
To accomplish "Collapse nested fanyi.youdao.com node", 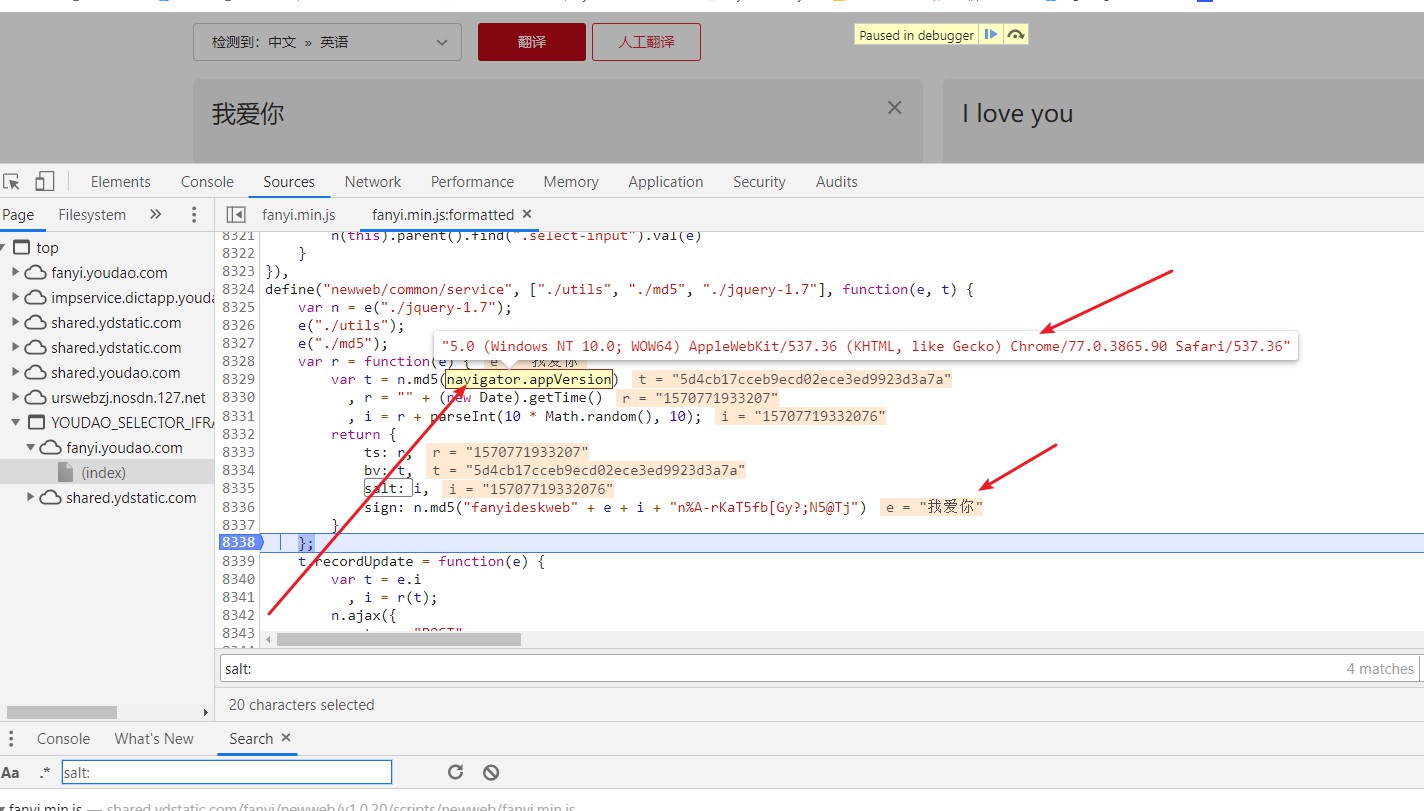I will pyautogui.click(x=30, y=448).
